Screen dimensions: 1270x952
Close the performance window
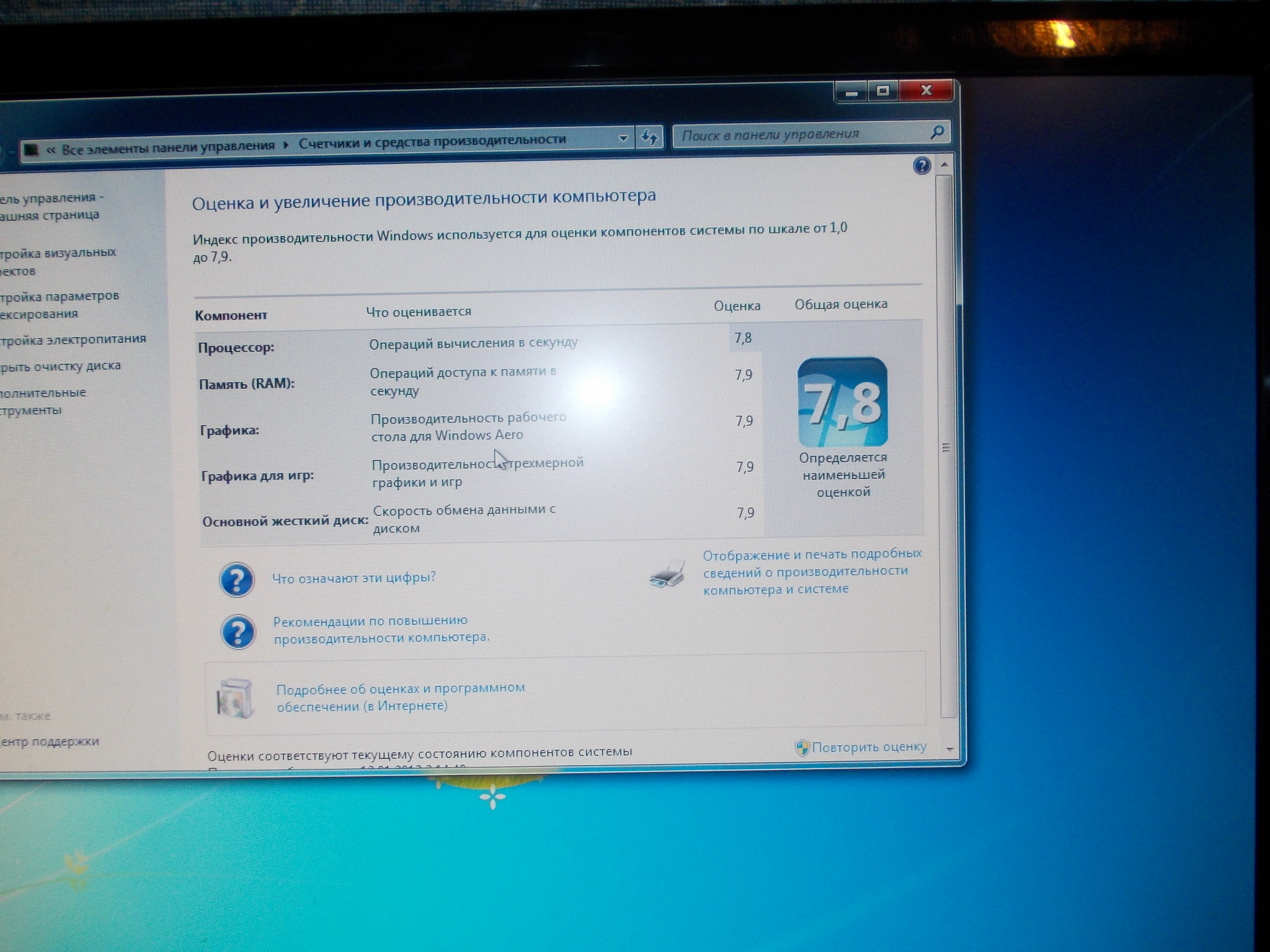click(926, 90)
